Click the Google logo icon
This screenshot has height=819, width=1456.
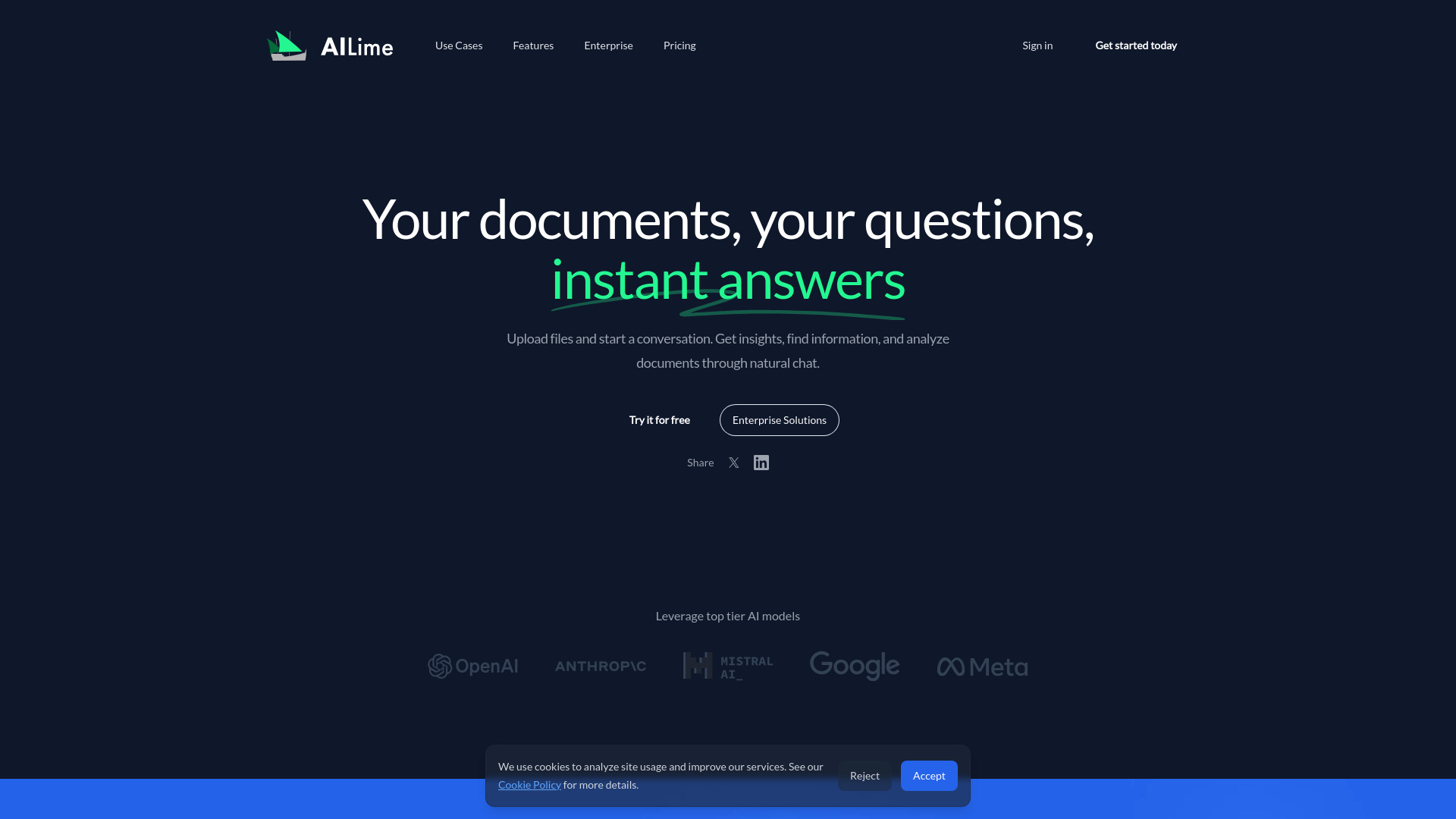point(855,665)
